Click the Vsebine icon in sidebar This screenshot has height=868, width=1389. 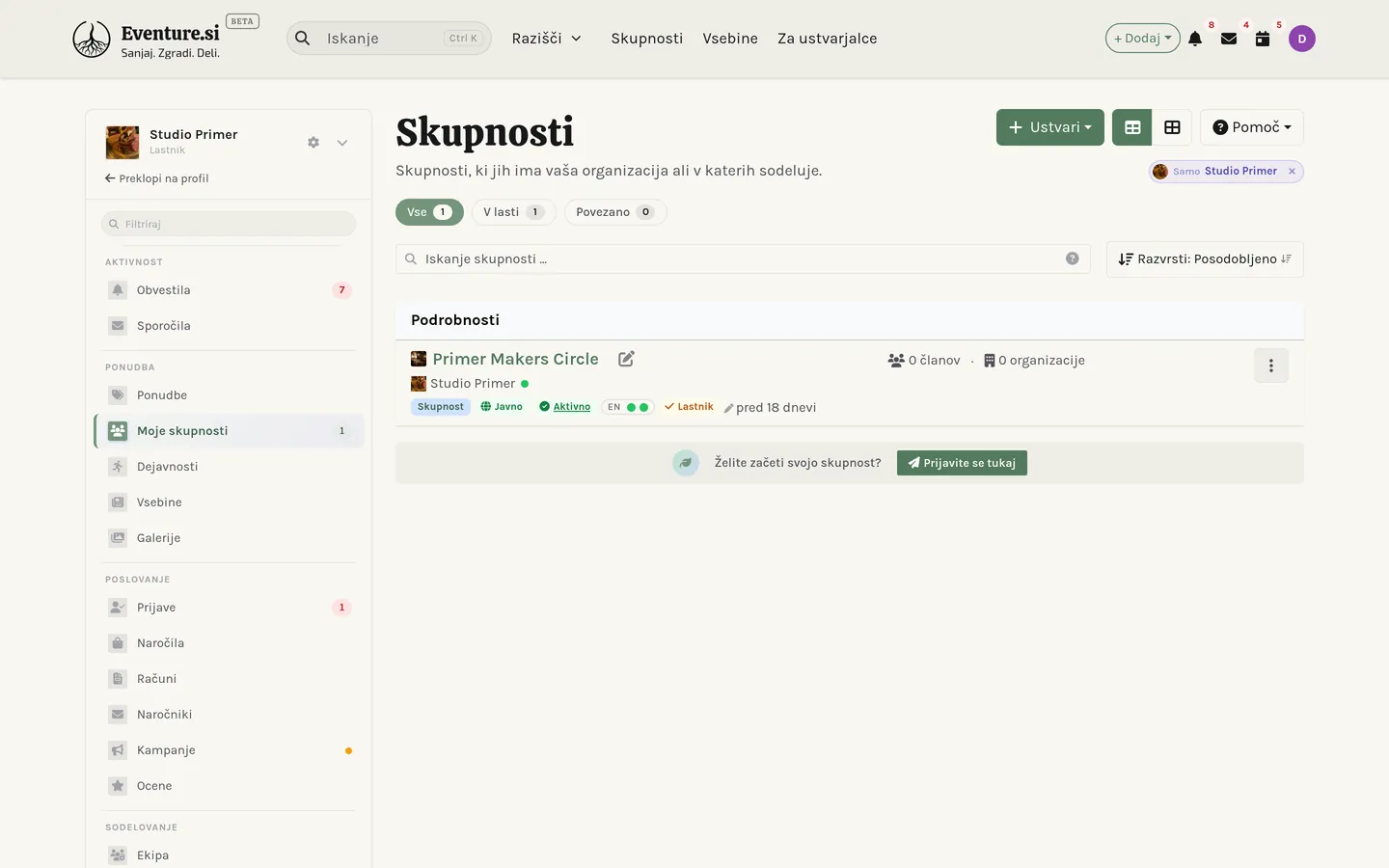tap(118, 502)
